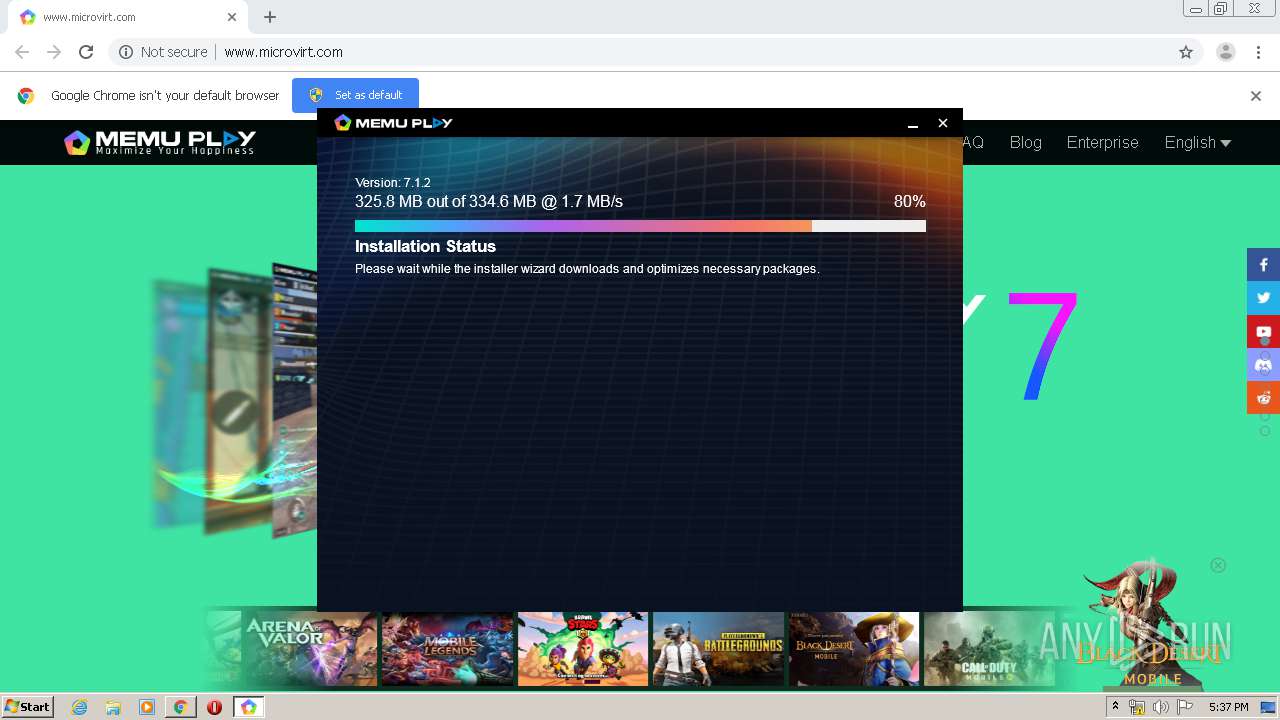Select the Call of Duty Mobile thumbnail
1280x720 pixels.
pos(989,649)
